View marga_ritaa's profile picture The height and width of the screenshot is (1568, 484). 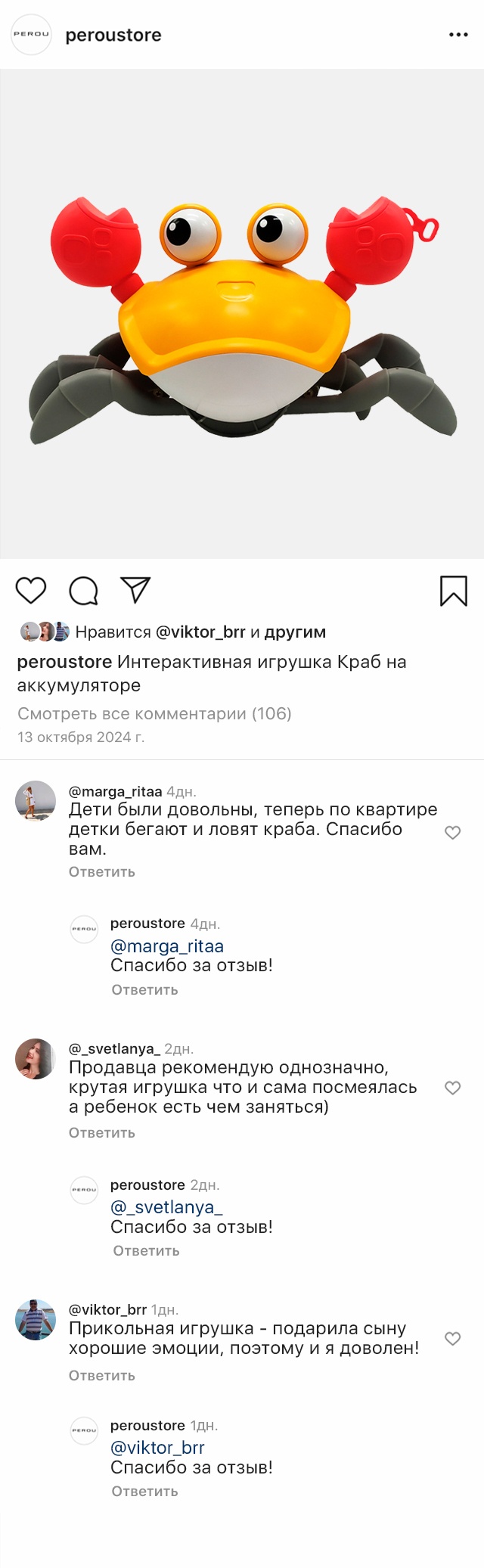tap(36, 801)
